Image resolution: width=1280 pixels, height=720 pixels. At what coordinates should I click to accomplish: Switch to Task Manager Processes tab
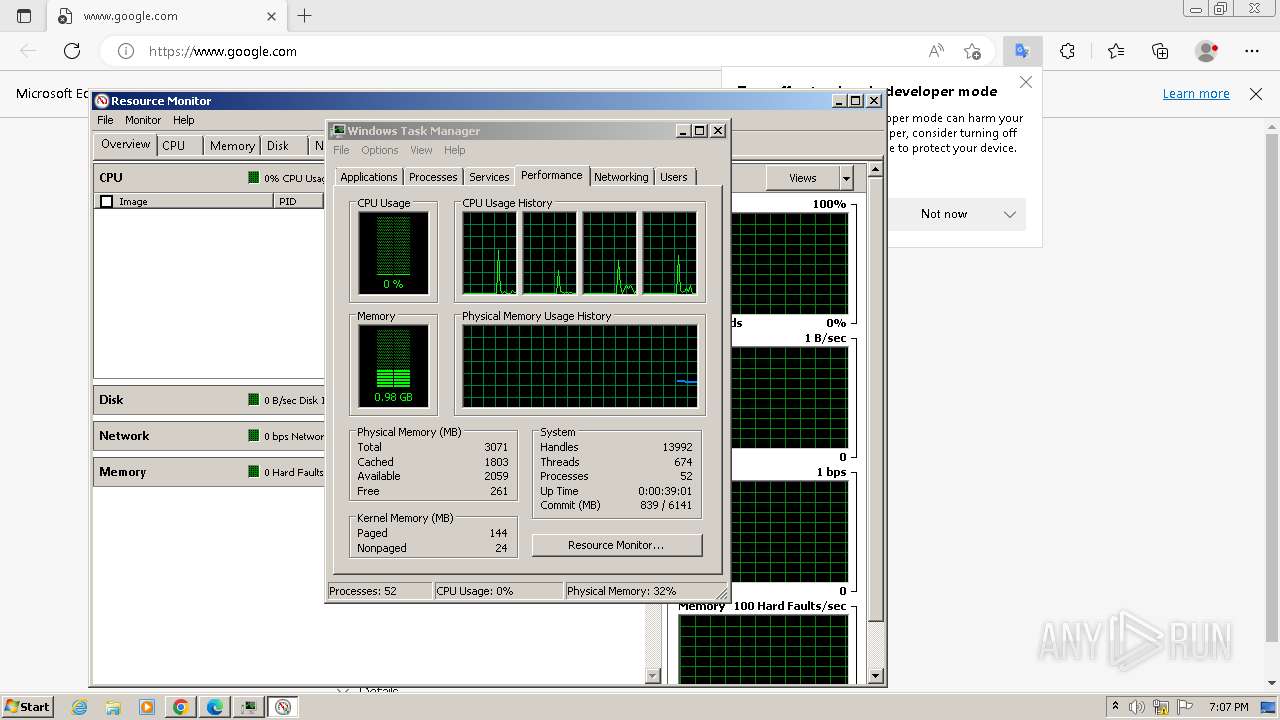click(x=433, y=177)
